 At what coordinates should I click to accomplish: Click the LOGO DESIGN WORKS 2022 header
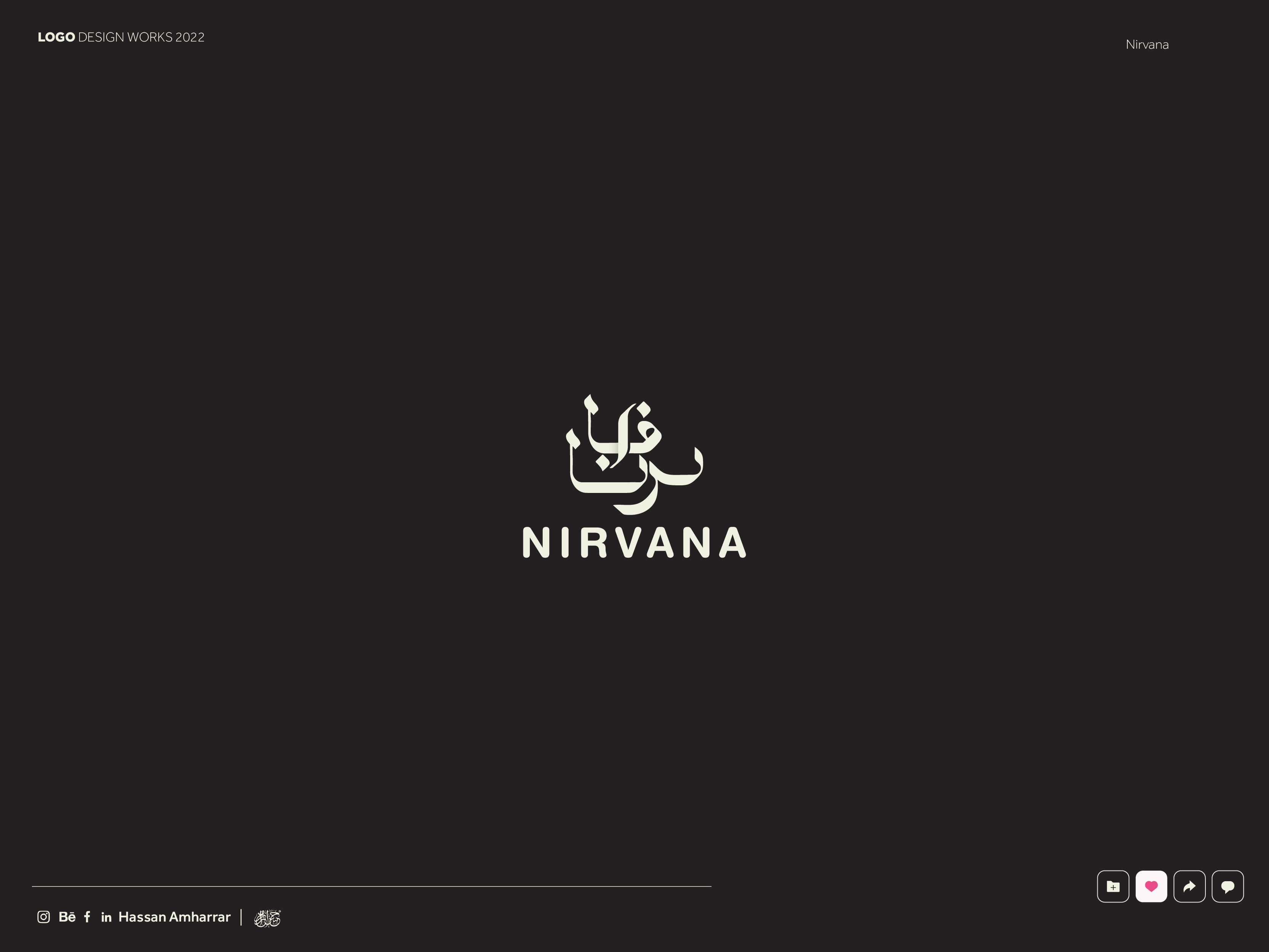pyautogui.click(x=121, y=37)
